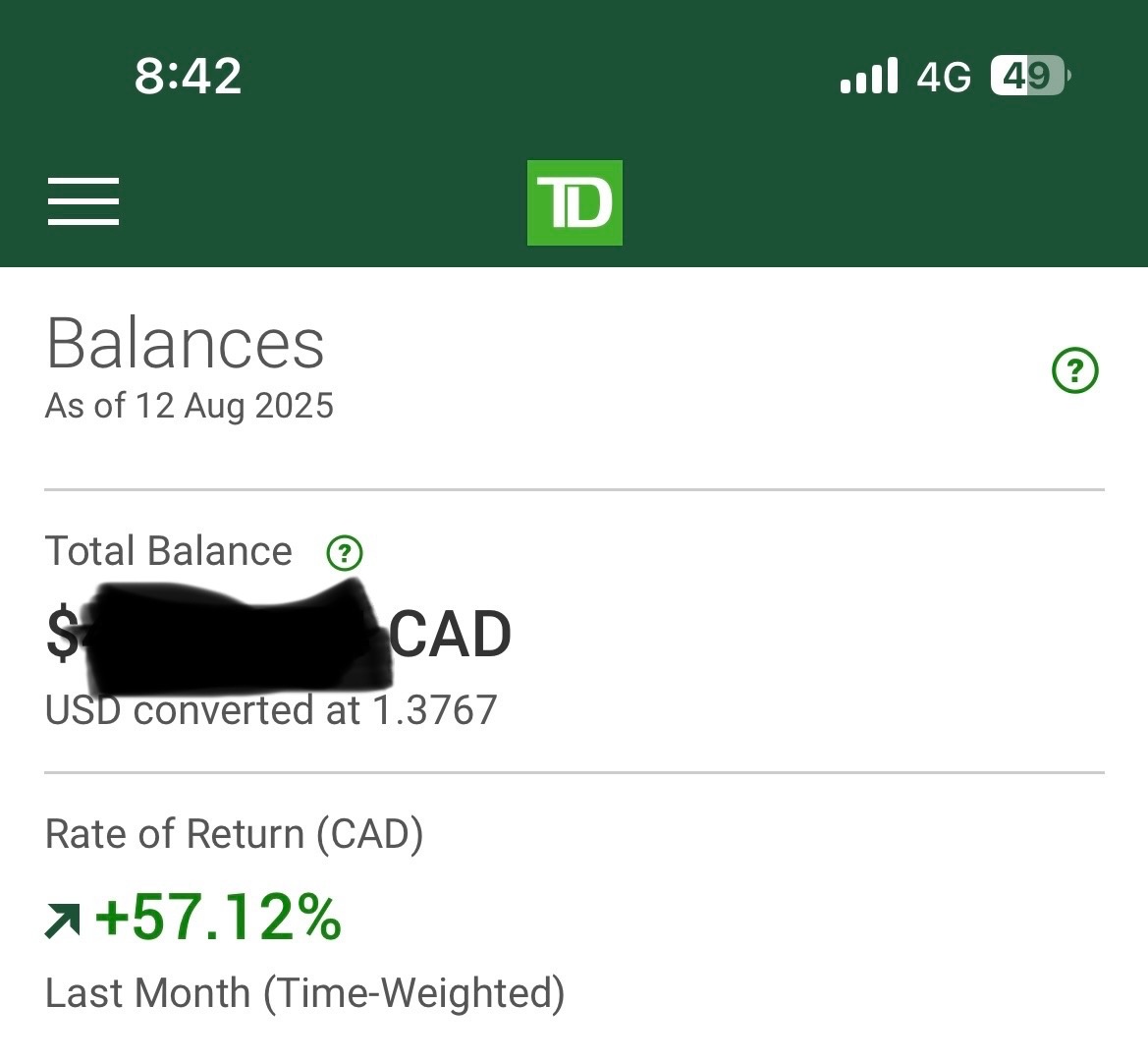Open the hamburger navigation menu
The image size is (1148, 1062).
[83, 201]
